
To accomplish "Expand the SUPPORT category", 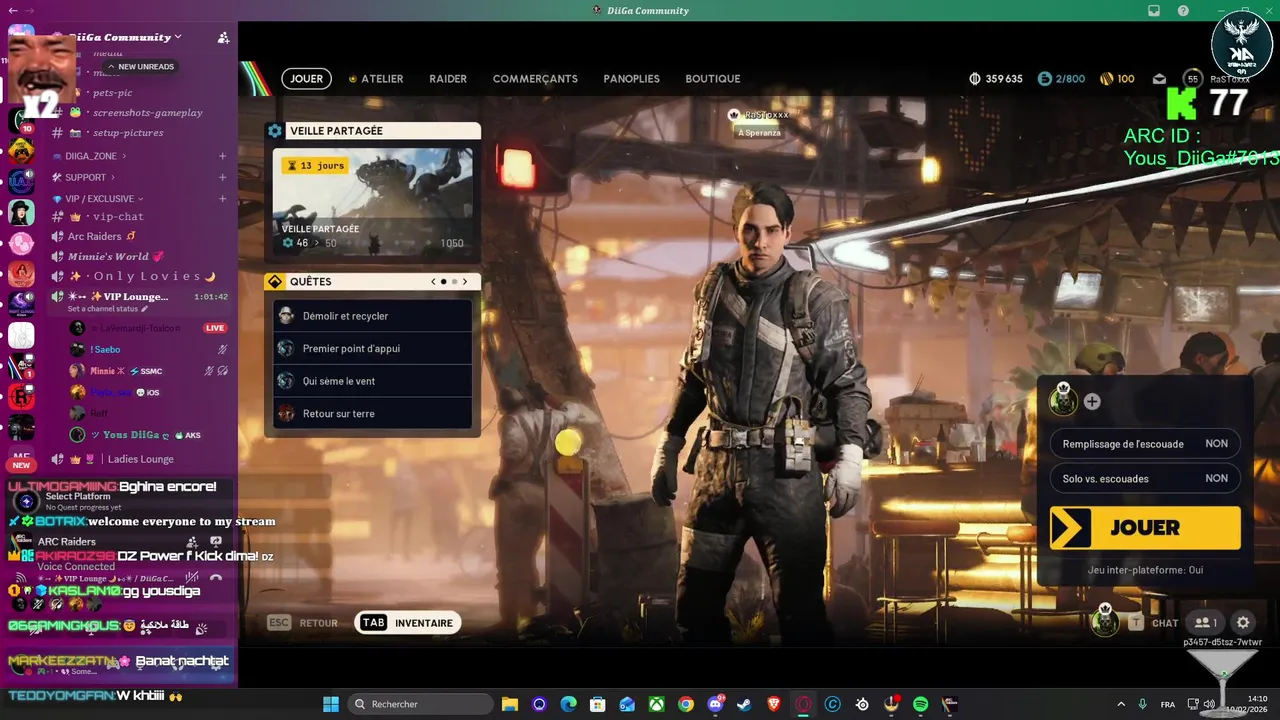I will [x=86, y=177].
